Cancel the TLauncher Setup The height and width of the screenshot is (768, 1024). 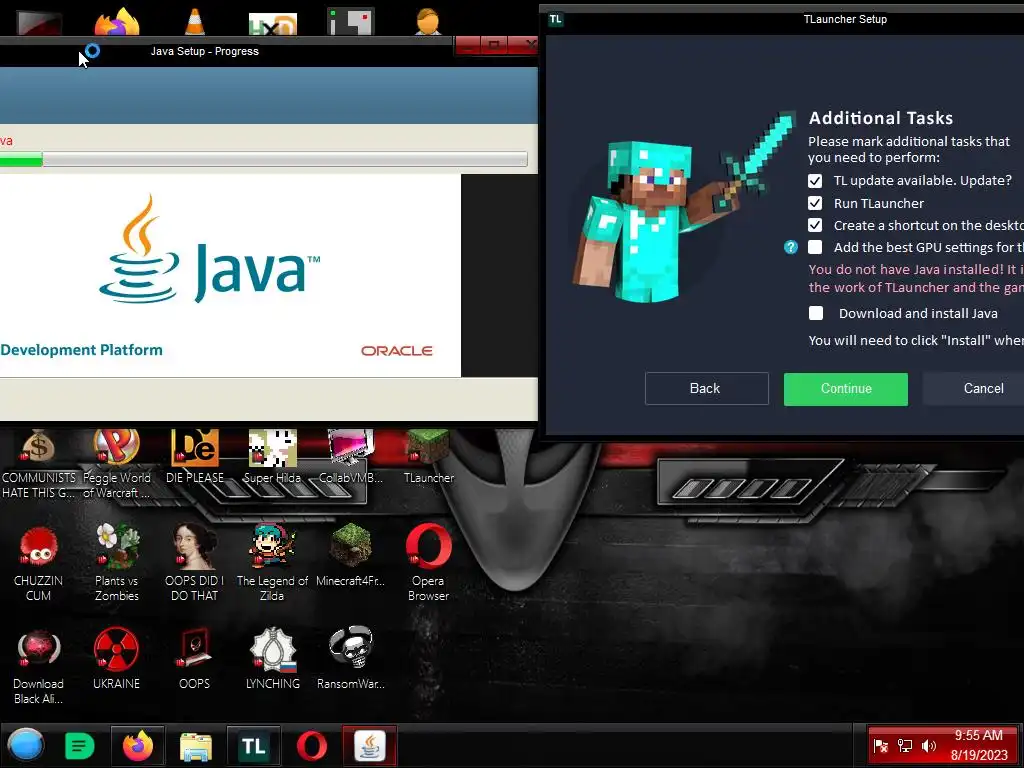click(973, 389)
